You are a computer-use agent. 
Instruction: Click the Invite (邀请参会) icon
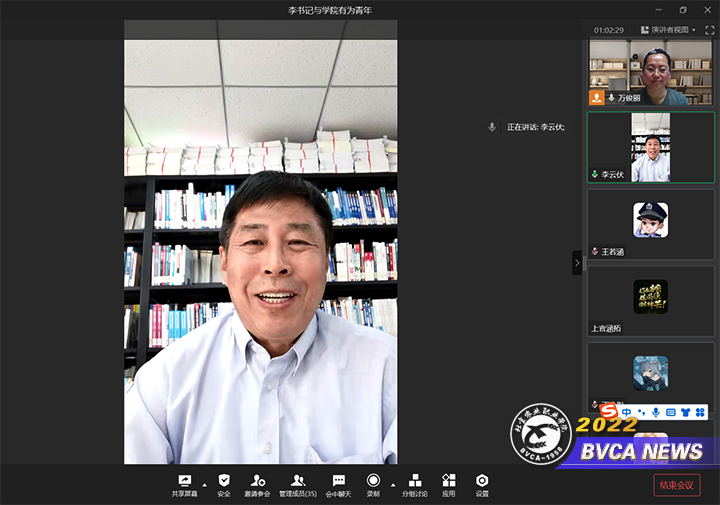coord(258,481)
